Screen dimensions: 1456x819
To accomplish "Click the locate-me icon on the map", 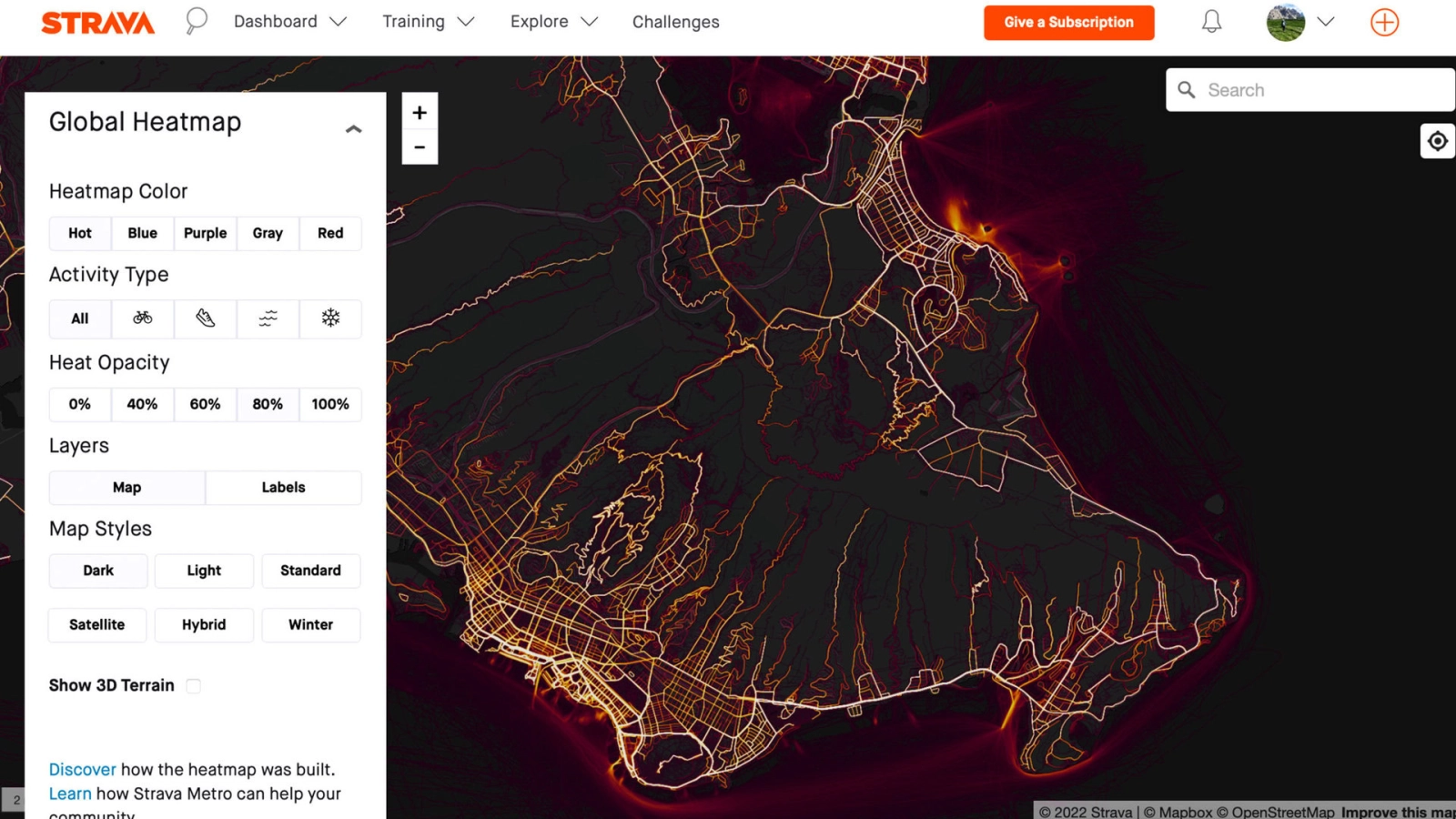I will coord(1437,141).
